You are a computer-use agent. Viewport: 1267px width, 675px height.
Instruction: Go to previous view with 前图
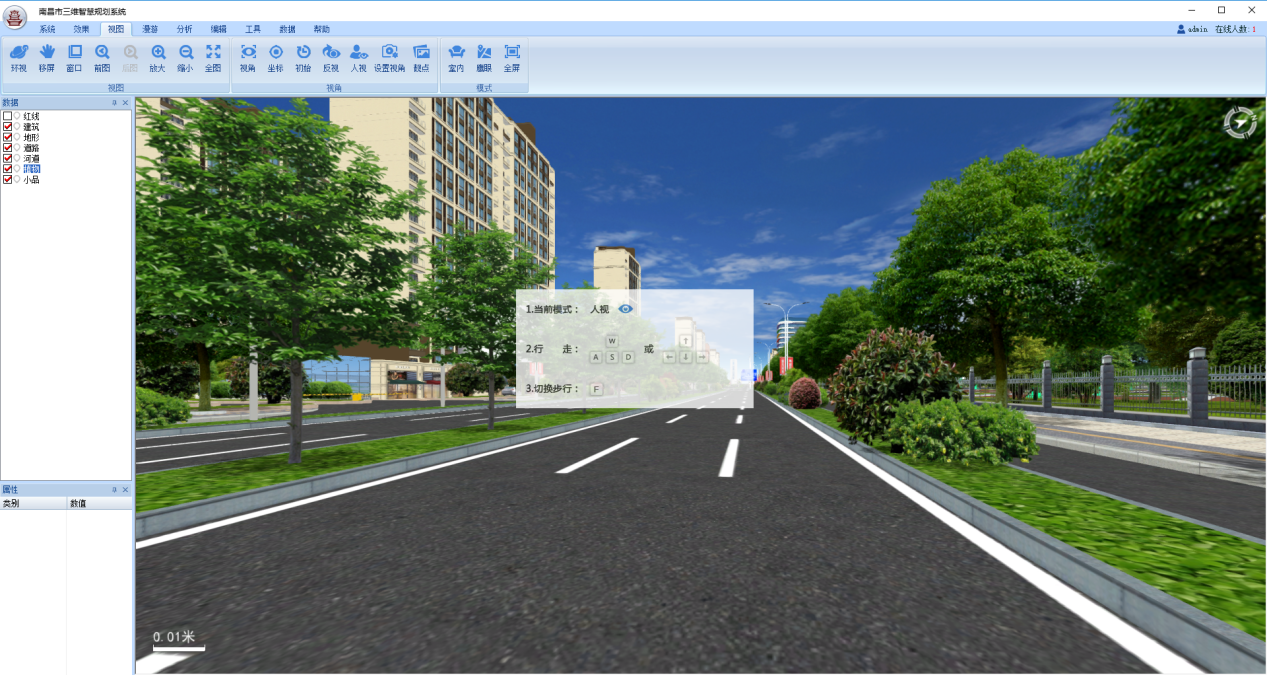point(102,57)
